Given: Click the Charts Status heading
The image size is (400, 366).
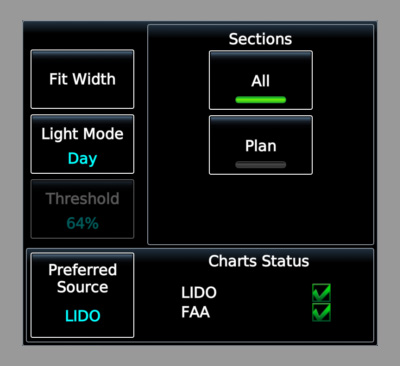Looking at the screenshot, I should point(259,261).
